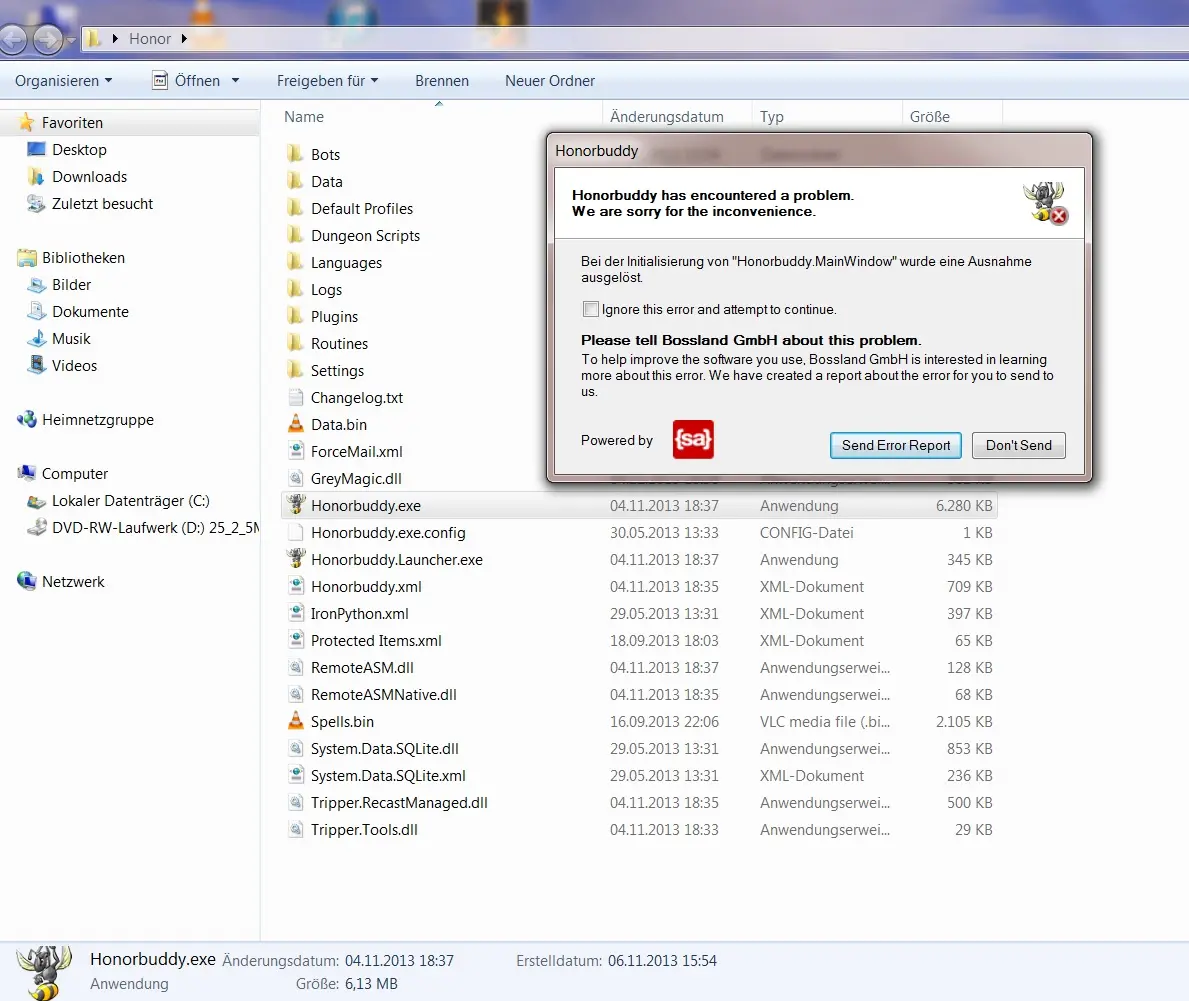Select the Bots folder
The image size is (1189, 1001).
click(x=325, y=154)
